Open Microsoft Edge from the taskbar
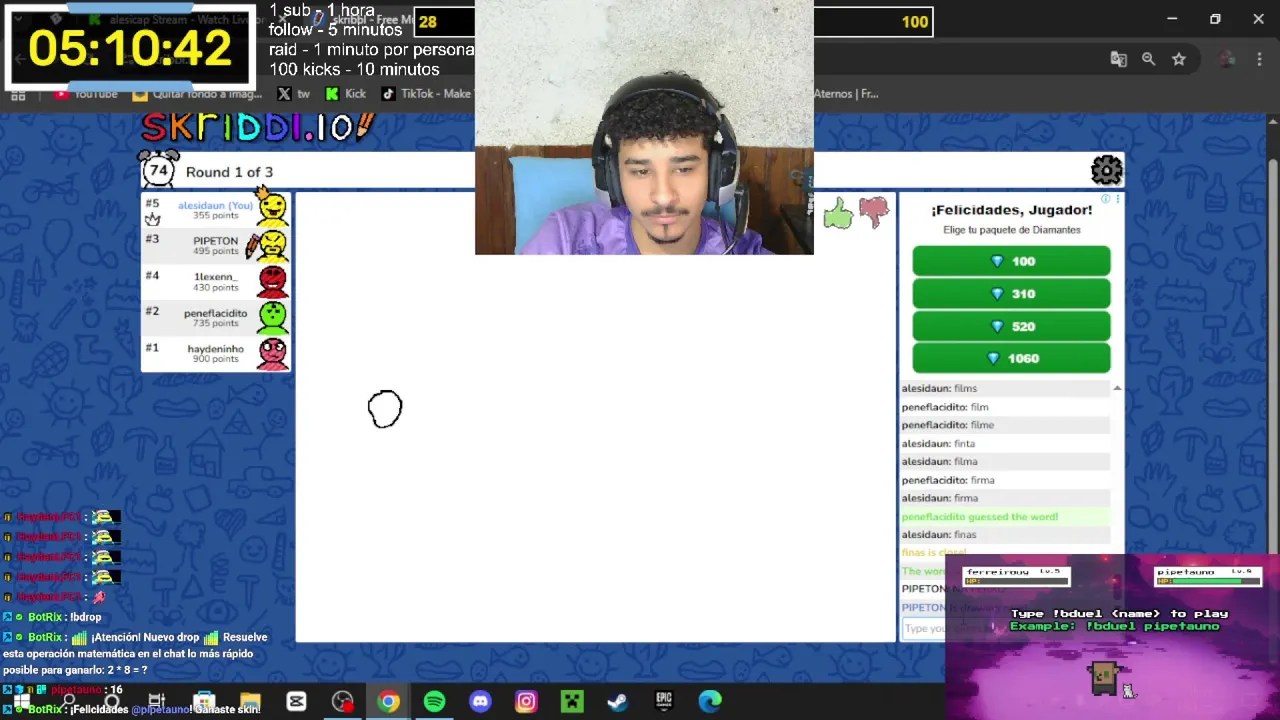1280x720 pixels. coord(710,702)
